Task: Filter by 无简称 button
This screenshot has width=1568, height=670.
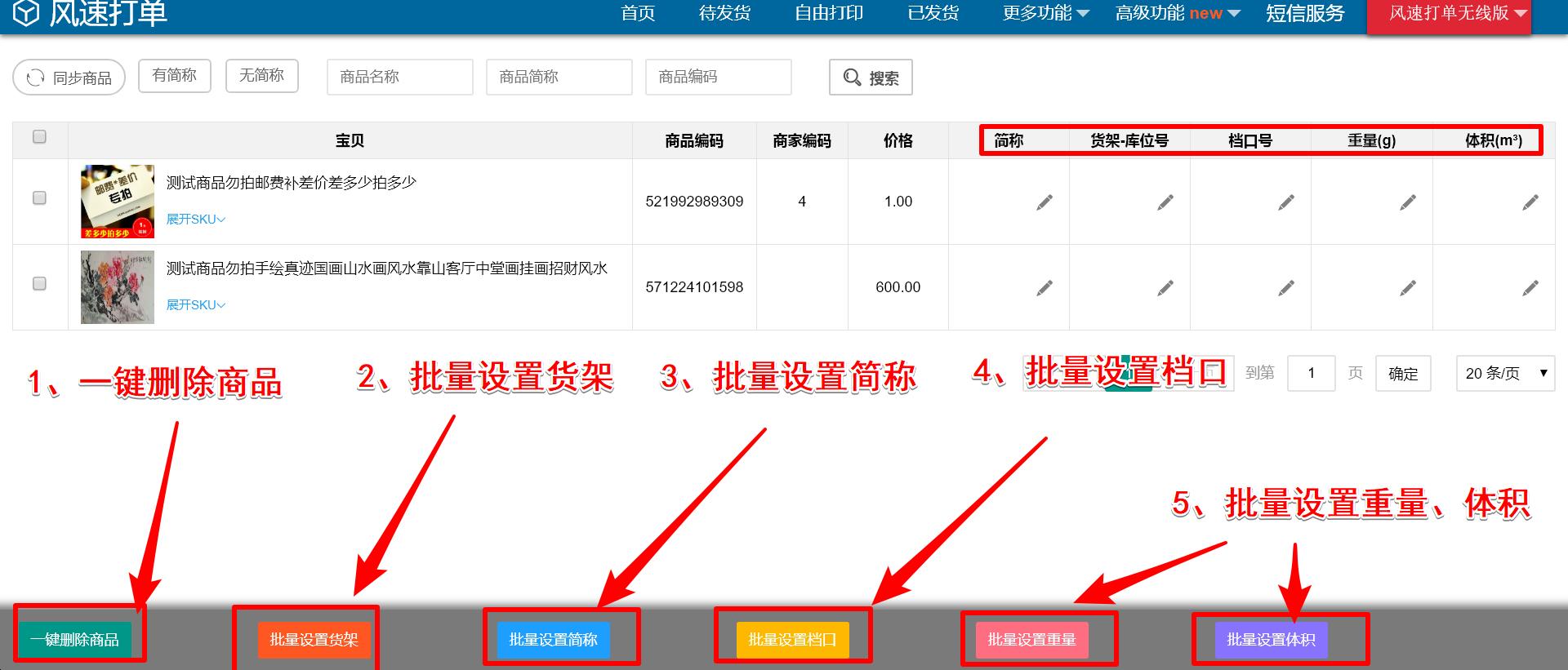Action: [261, 76]
